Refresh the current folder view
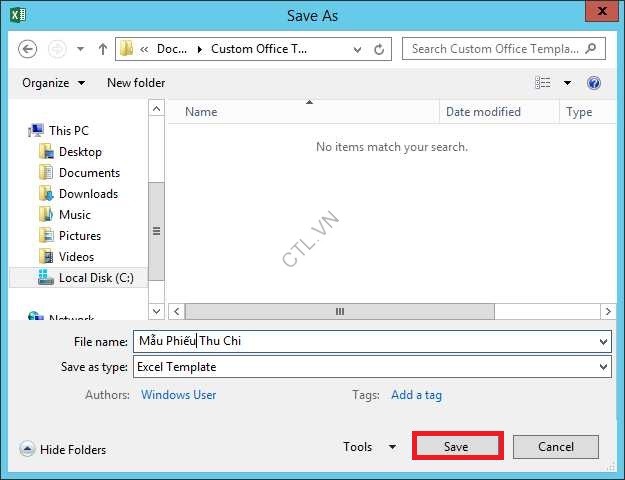The width and height of the screenshot is (625, 480). point(379,49)
